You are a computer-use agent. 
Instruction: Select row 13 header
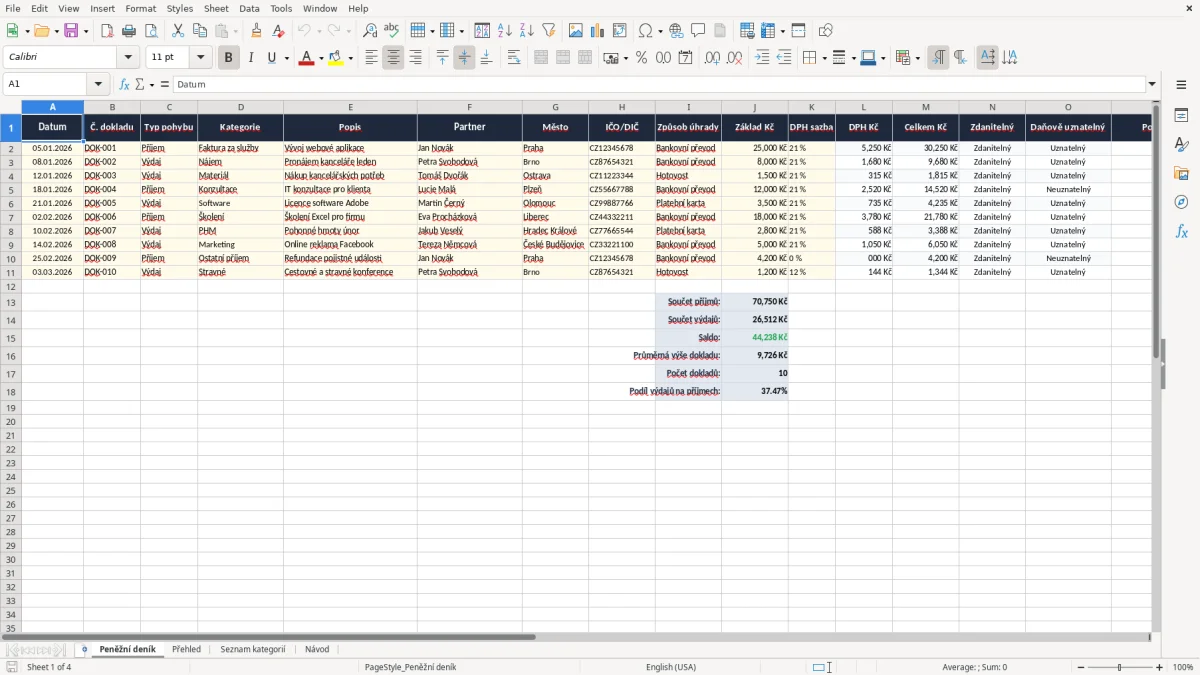point(11,302)
